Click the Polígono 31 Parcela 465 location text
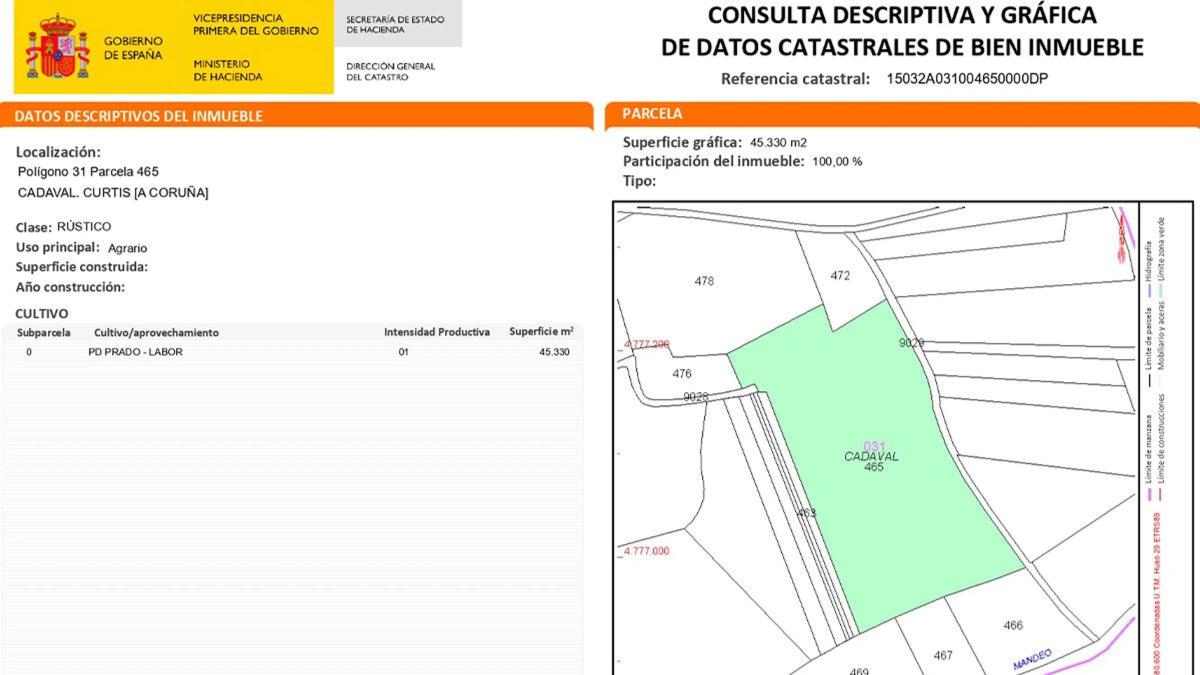 88,172
